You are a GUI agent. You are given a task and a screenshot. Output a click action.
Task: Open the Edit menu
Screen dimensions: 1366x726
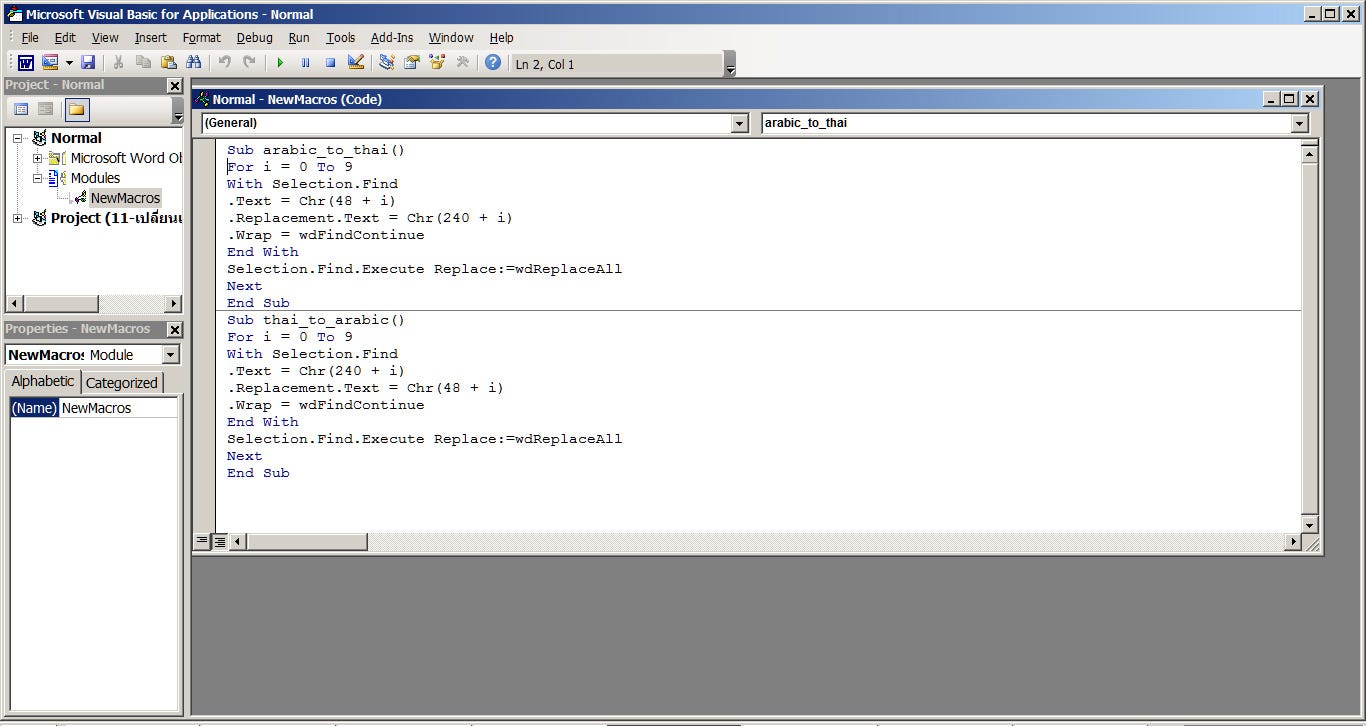click(x=65, y=38)
